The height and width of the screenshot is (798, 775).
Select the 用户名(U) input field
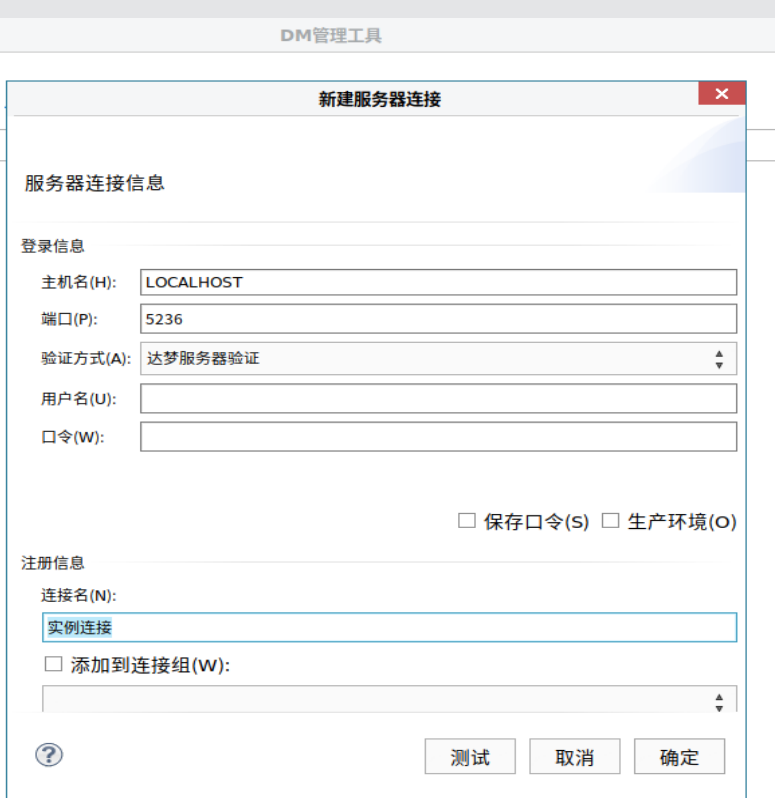[438, 398]
